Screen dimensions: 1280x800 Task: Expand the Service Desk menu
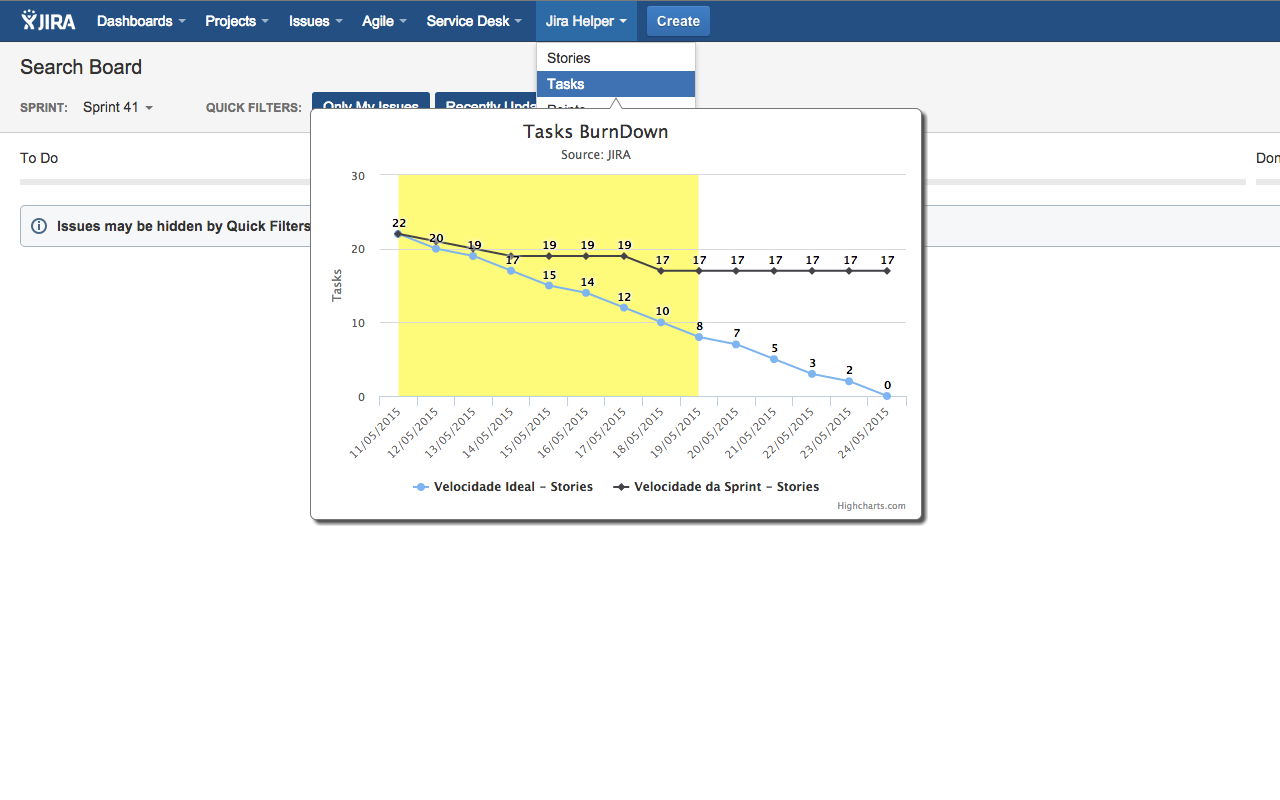tap(474, 21)
